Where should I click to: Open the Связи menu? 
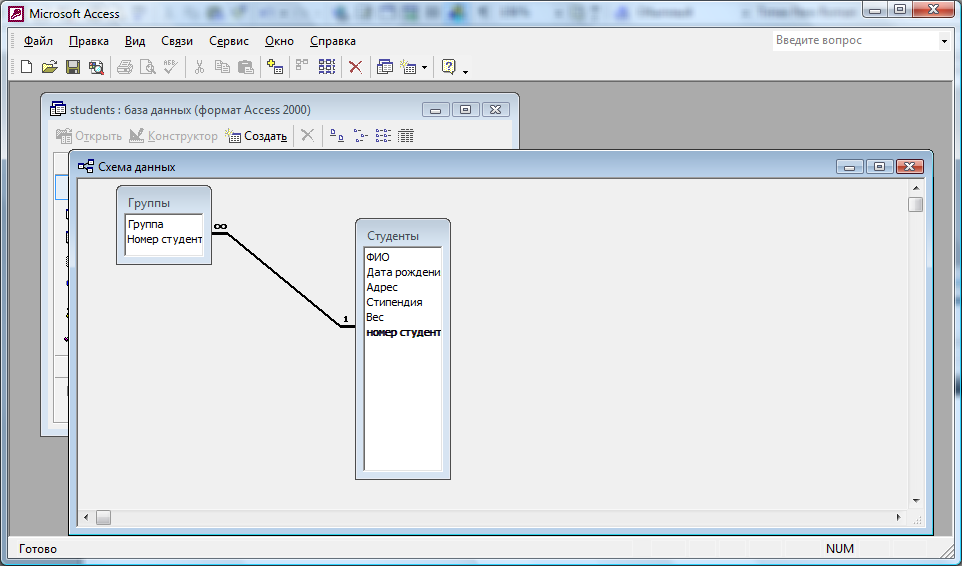point(177,41)
